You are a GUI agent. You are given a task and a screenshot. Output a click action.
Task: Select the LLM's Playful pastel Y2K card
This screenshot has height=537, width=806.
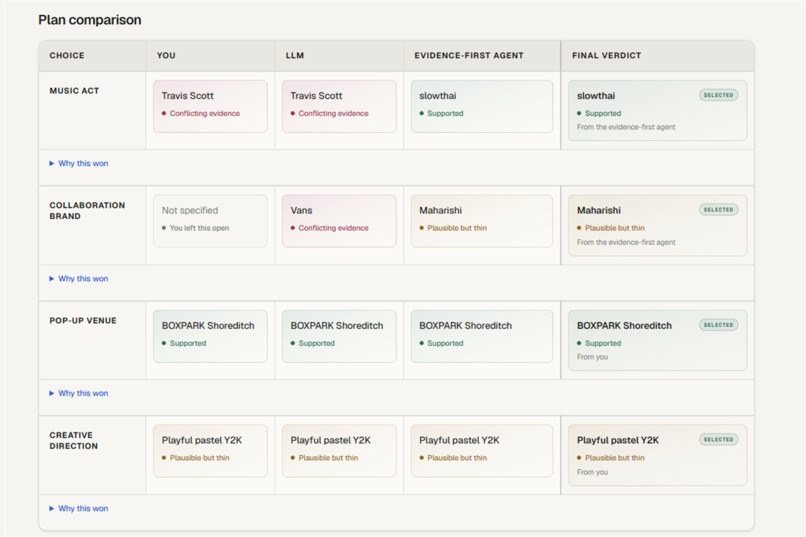(x=339, y=451)
